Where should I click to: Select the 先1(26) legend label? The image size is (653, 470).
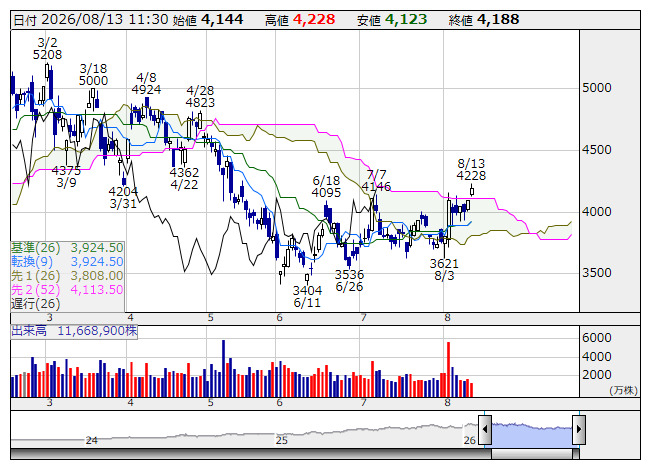click(x=35, y=276)
